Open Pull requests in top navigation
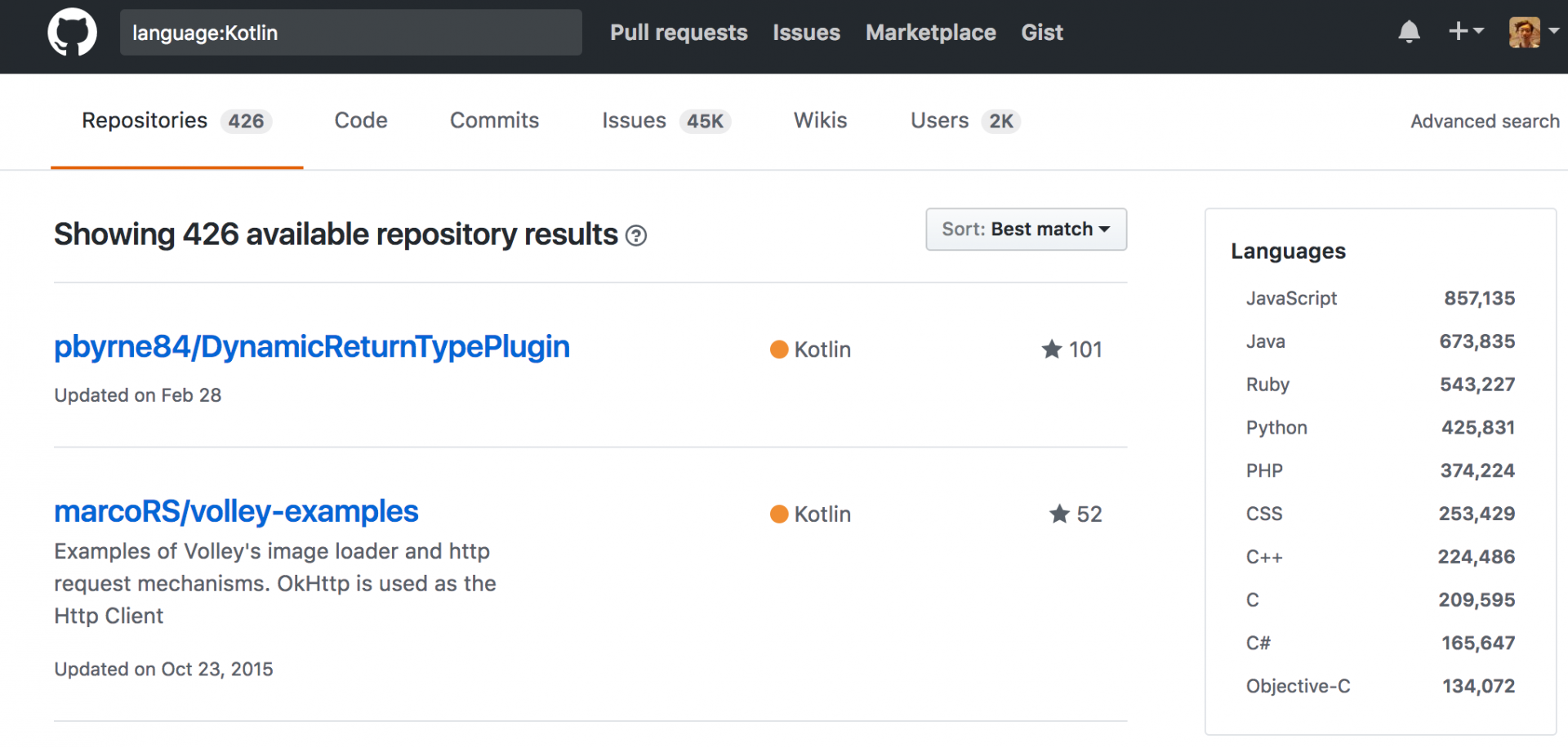 pos(678,33)
